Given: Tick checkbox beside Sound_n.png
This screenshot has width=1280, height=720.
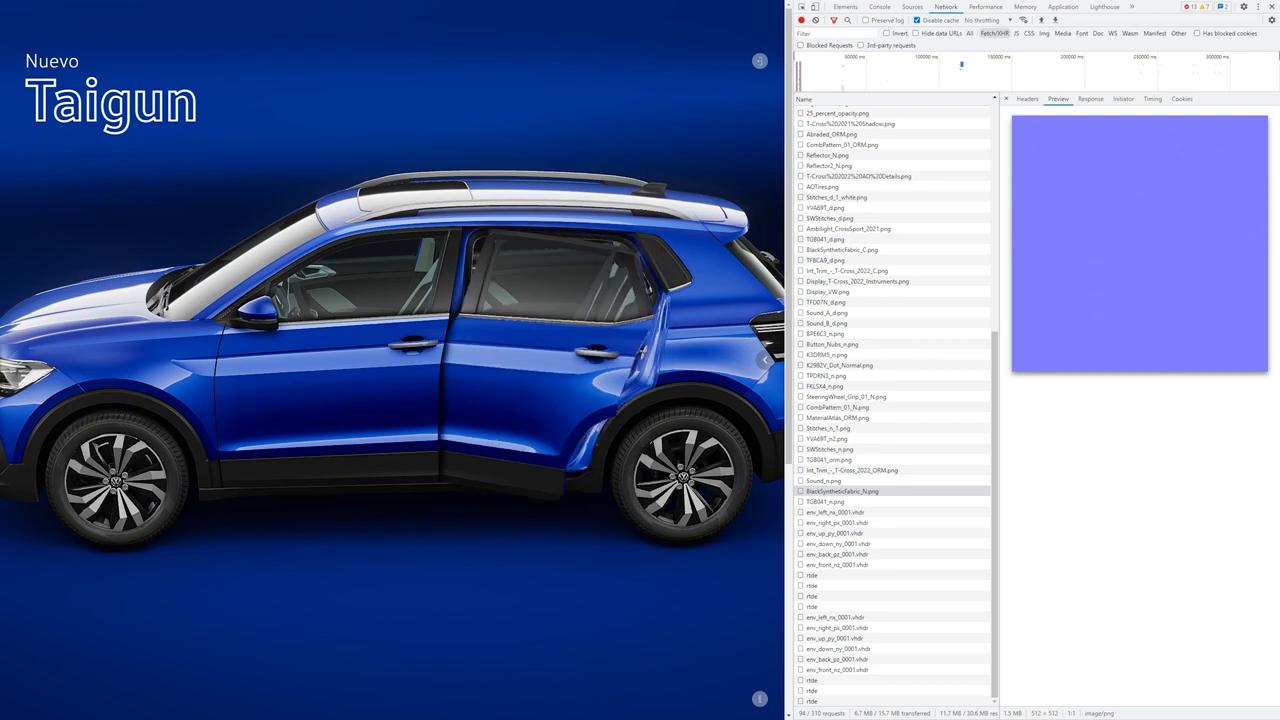Looking at the screenshot, I should (800, 481).
